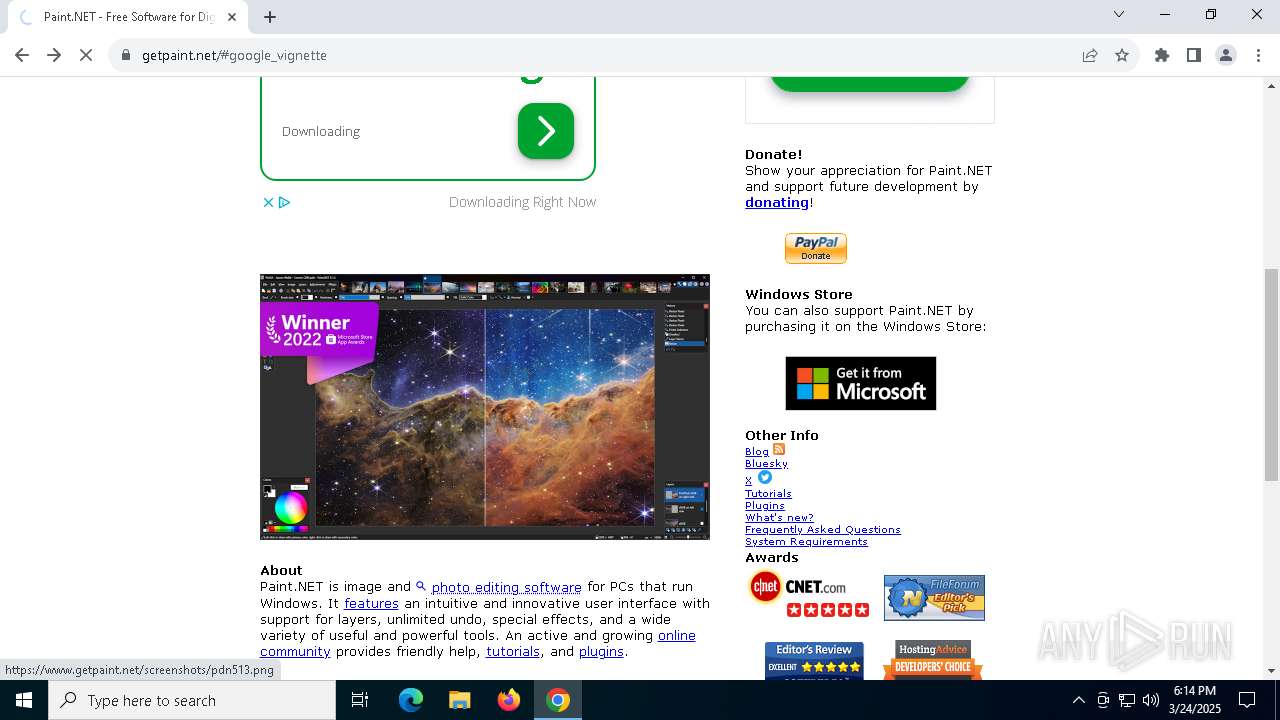Stop loading the page
The image size is (1280, 720).
(86, 55)
